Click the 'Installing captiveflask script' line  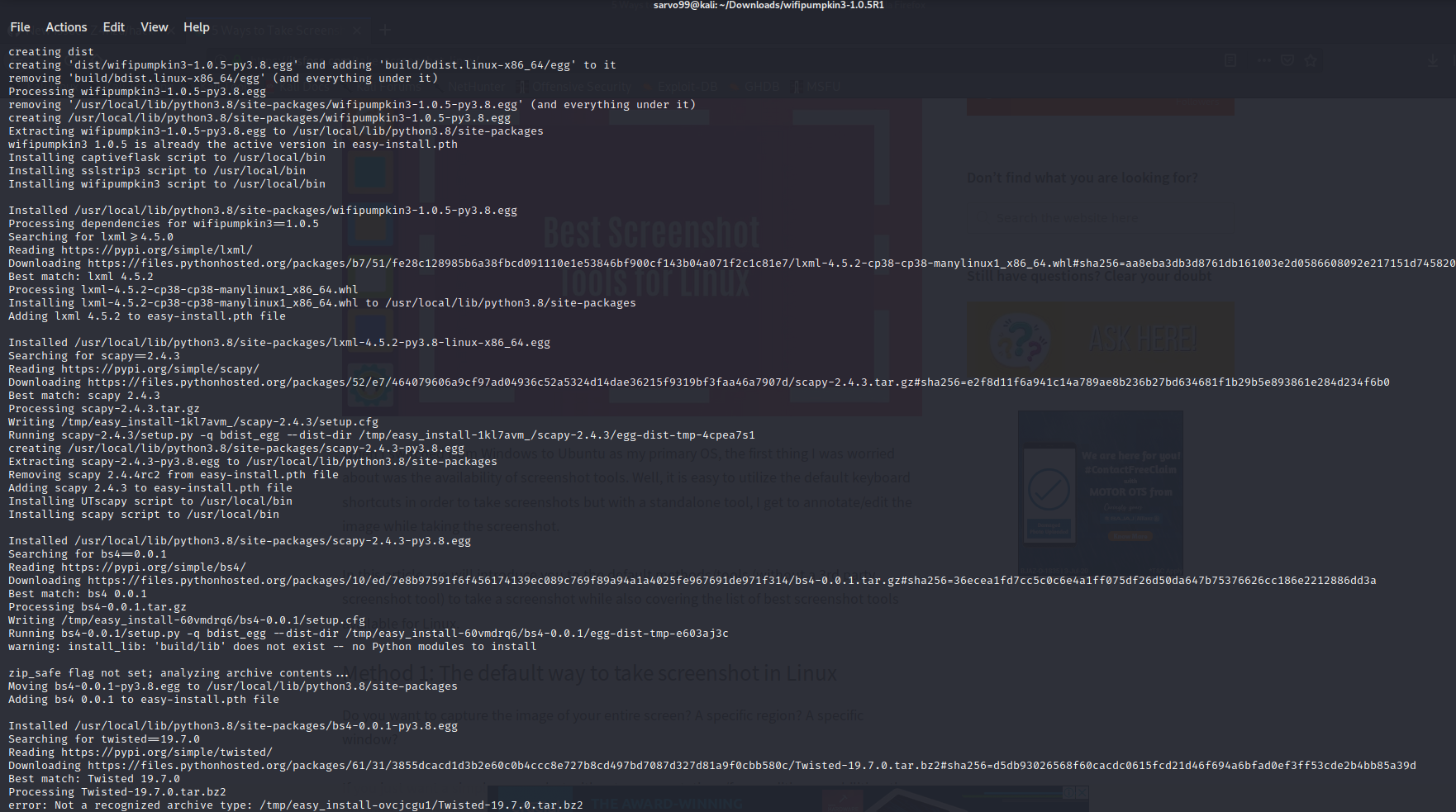(167, 158)
